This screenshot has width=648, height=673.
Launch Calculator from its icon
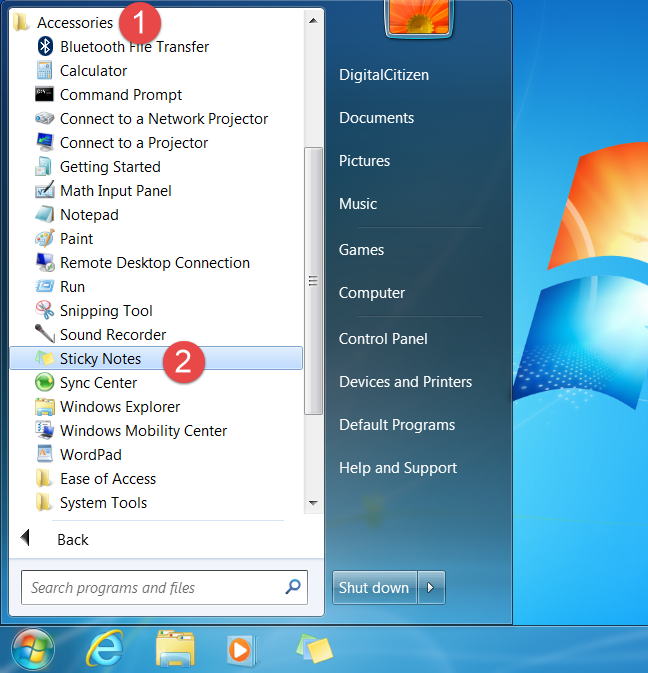(45, 70)
